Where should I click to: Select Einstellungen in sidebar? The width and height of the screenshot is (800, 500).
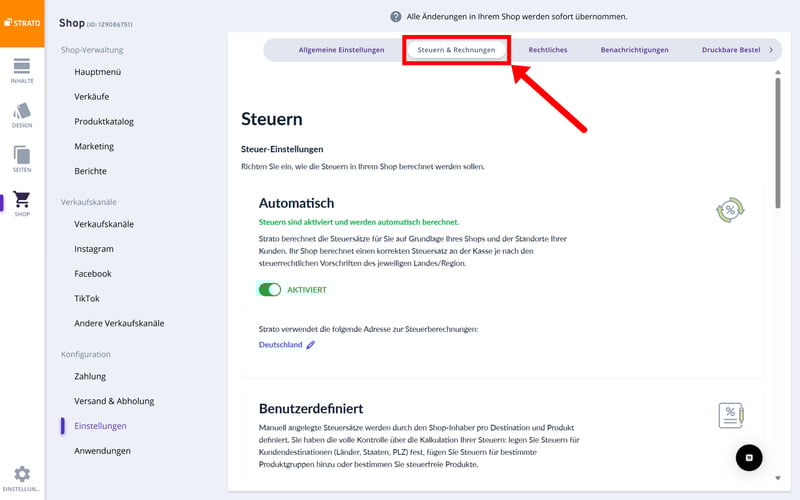(x=100, y=426)
